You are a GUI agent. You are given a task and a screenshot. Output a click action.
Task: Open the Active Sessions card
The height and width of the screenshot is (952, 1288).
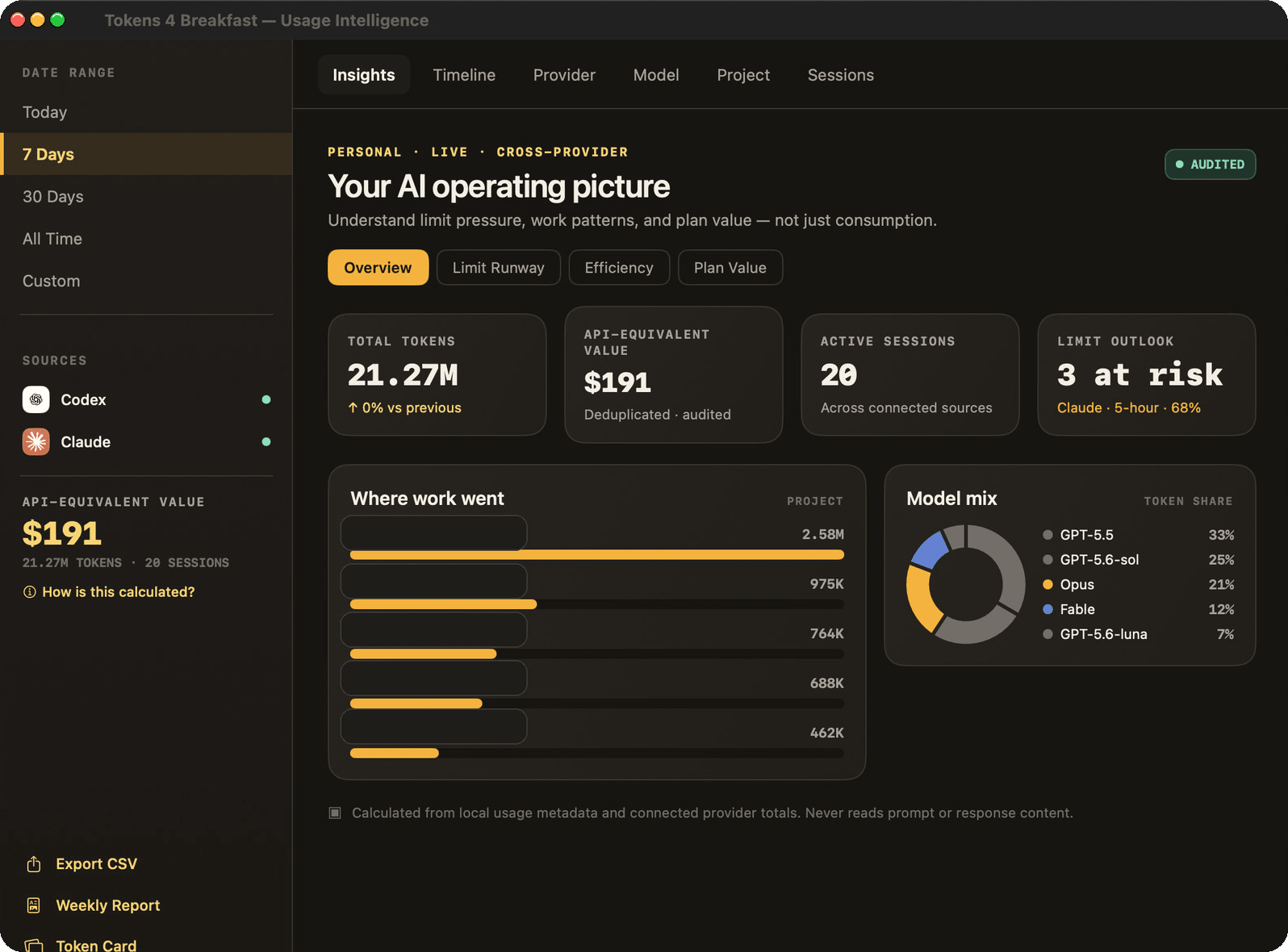pos(910,374)
